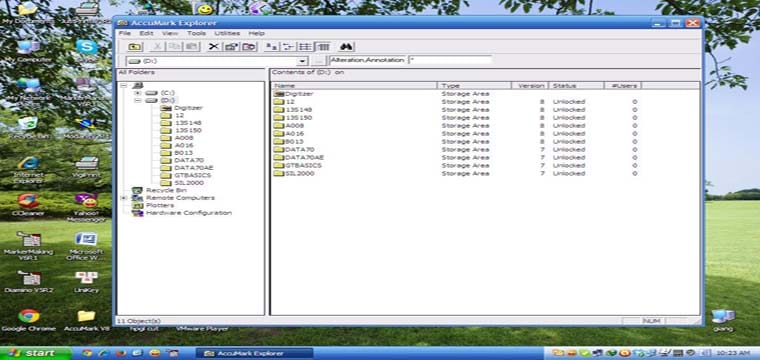The height and width of the screenshot is (360, 760).
Task: Select the GTBASICS storage area row
Action: 485,165
